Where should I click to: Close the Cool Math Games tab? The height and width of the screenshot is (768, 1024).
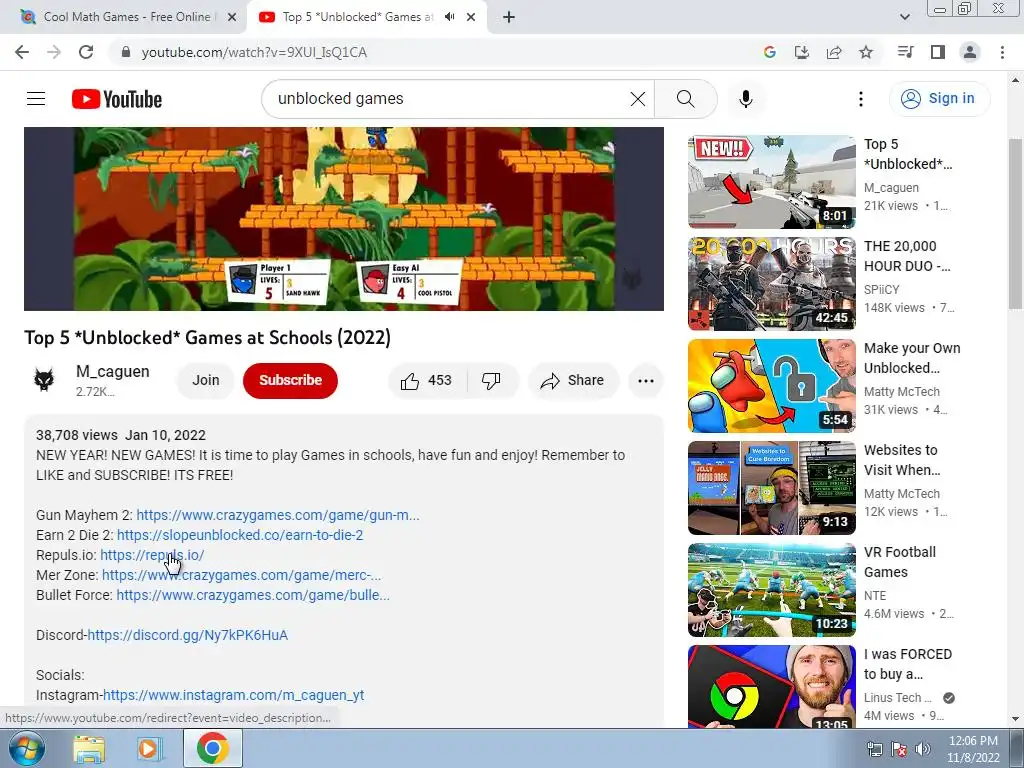232,17
